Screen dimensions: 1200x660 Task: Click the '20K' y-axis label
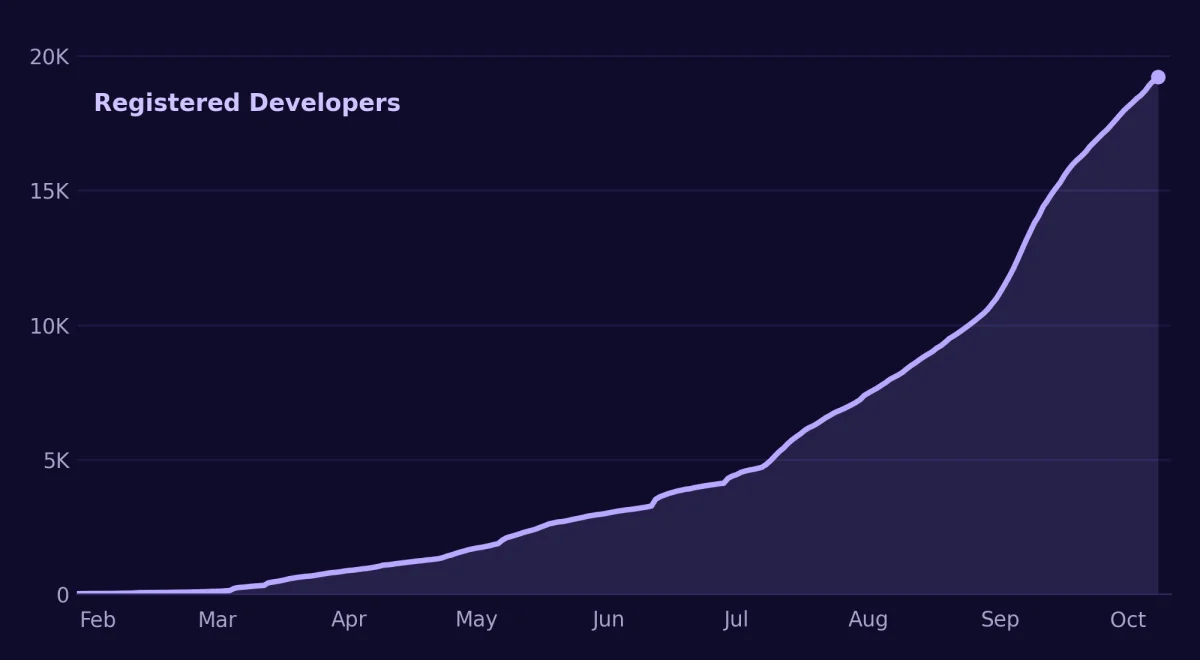(x=49, y=57)
